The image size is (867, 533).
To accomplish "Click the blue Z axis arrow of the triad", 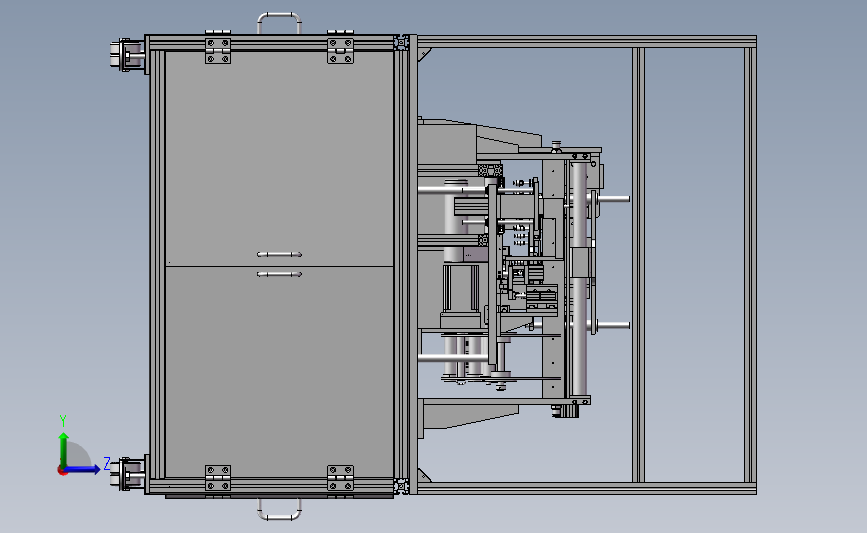I will coord(83,469).
